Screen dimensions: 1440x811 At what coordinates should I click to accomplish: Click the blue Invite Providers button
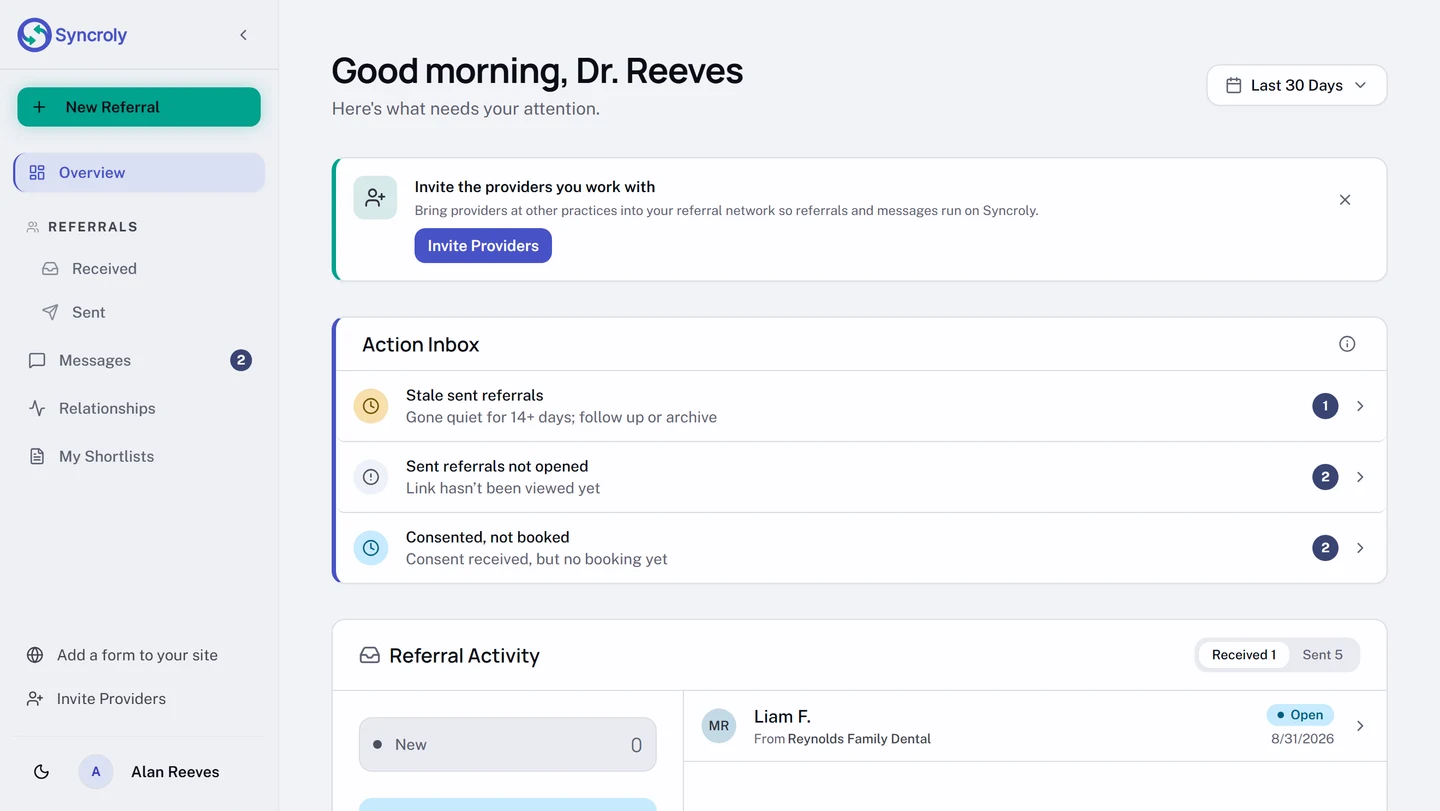pos(483,246)
